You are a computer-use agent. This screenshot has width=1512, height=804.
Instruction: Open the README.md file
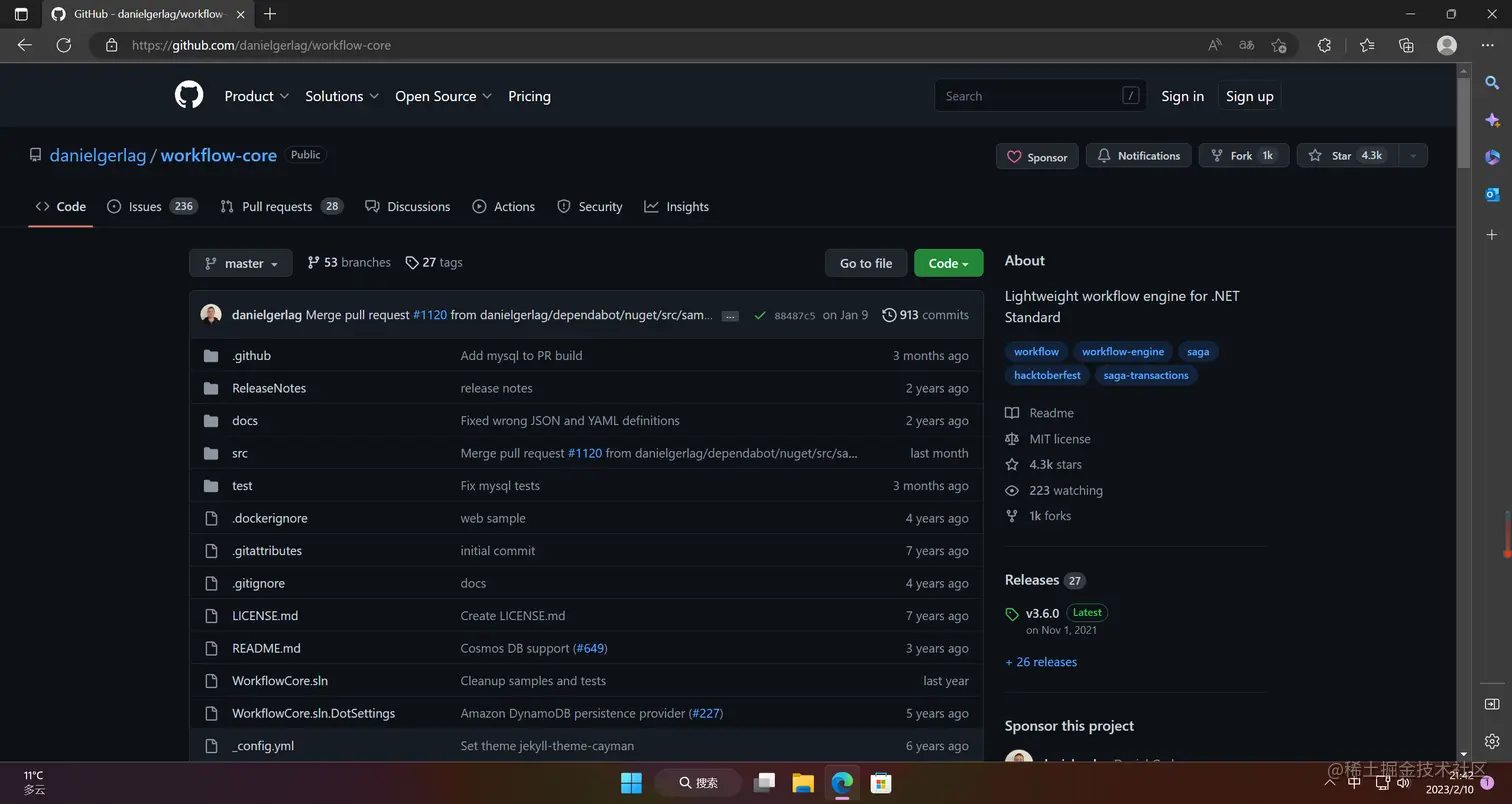(266, 648)
